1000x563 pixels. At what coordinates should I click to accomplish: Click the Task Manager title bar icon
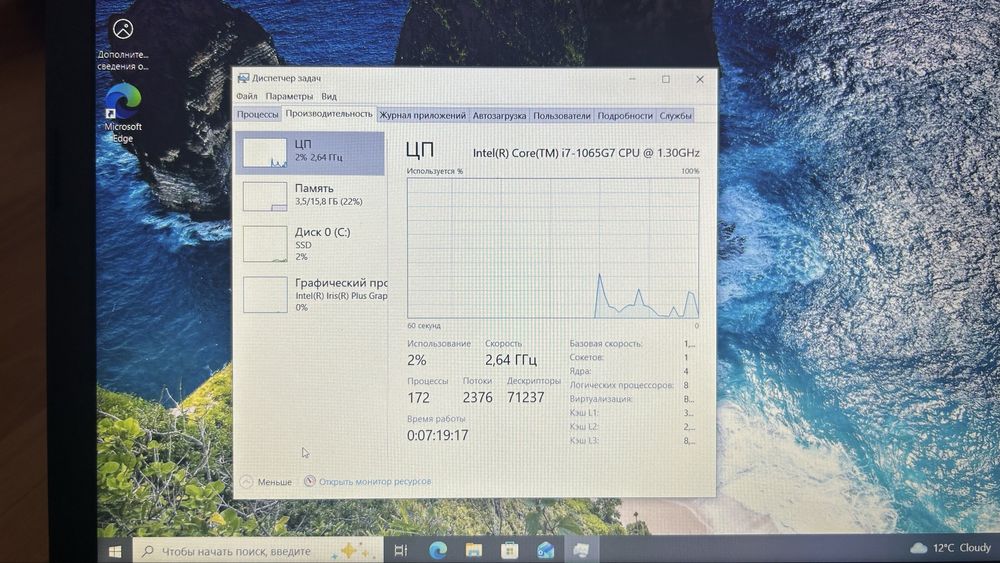click(x=243, y=78)
